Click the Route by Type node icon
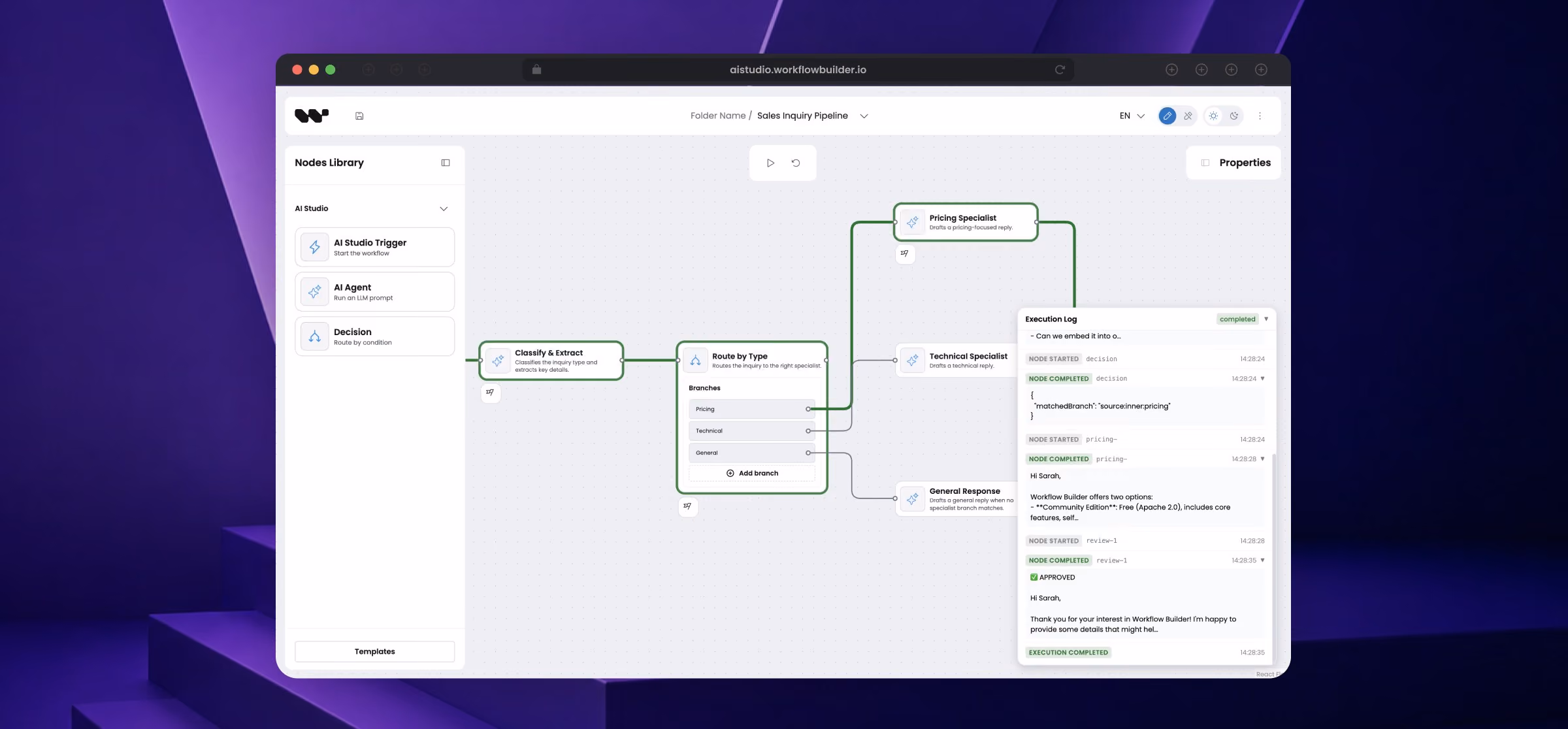This screenshot has width=1568, height=729. (695, 361)
